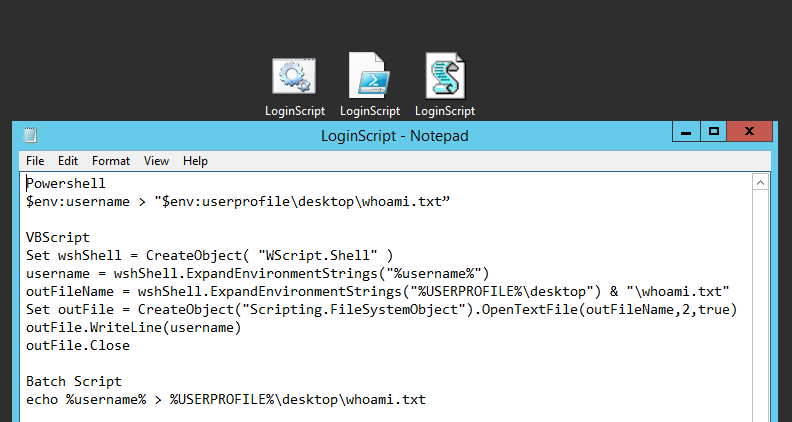Viewport: 792px width, 422px height.
Task: Click the '$env:username' PowerShell command line
Action: tap(238, 201)
